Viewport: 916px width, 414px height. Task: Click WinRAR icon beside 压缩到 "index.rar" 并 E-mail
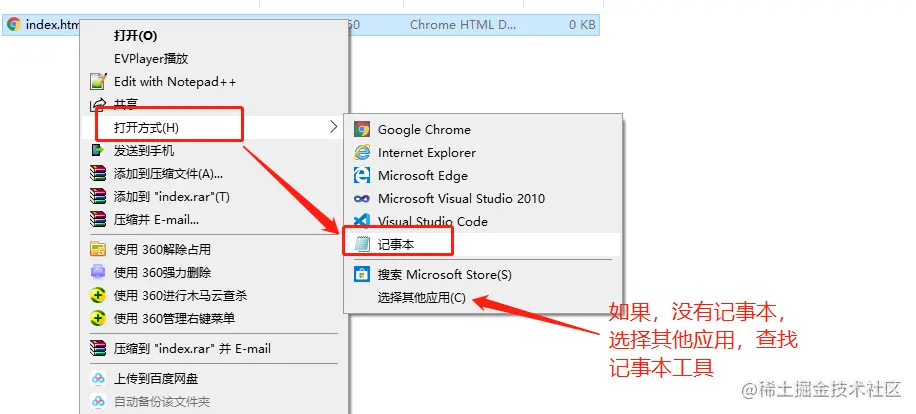click(x=98, y=349)
